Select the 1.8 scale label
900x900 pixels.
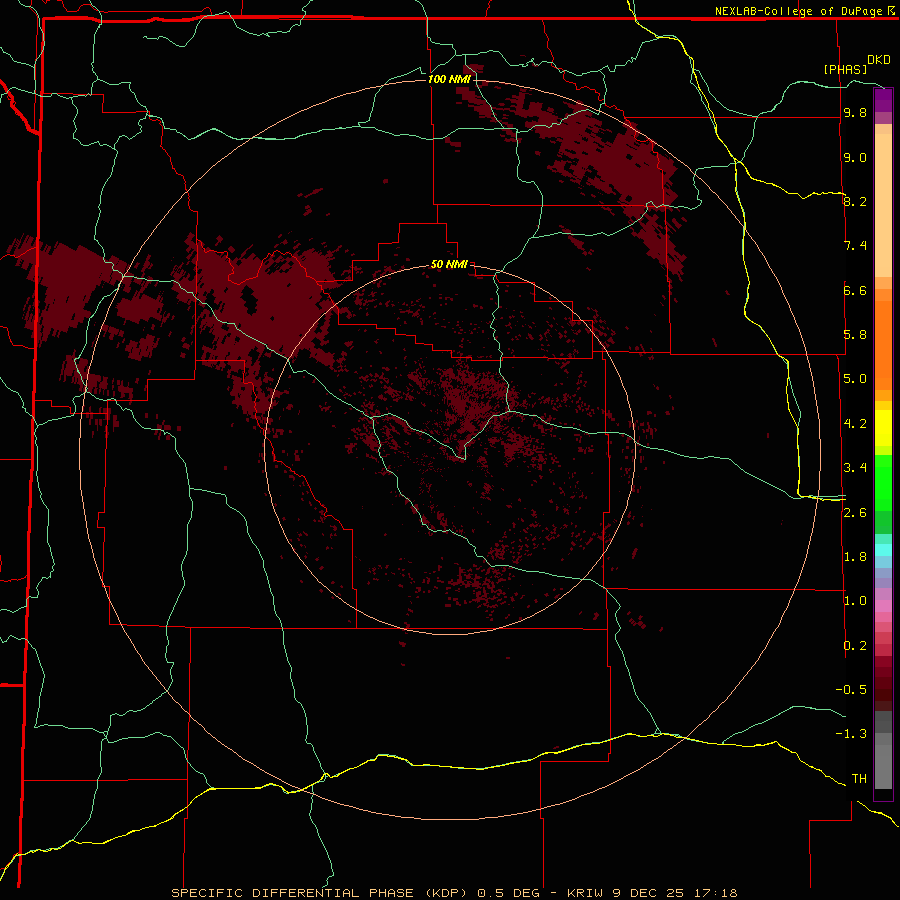(x=855, y=557)
